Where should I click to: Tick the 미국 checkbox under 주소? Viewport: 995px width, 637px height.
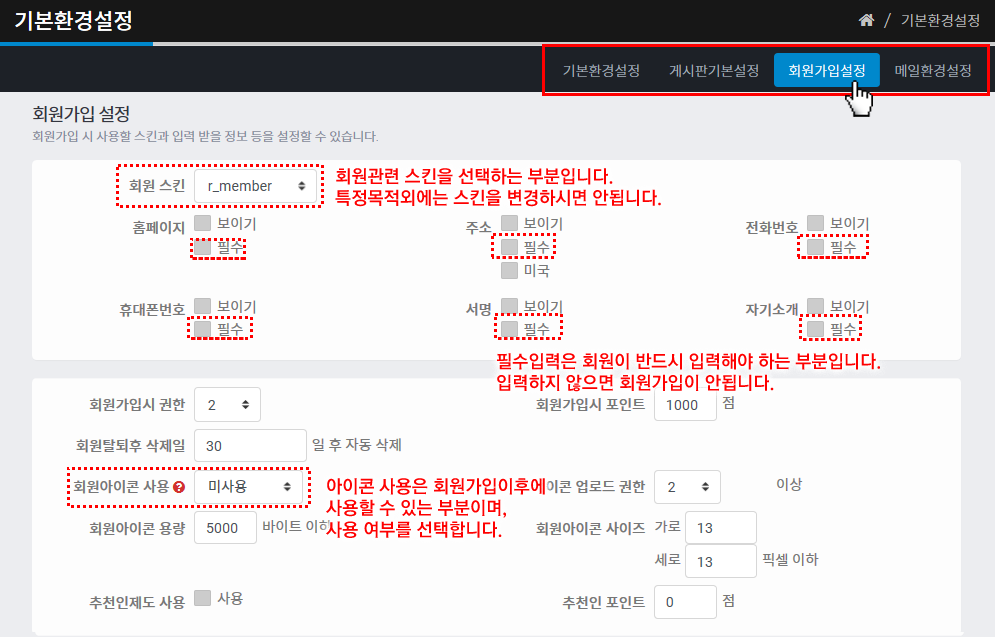[x=510, y=270]
